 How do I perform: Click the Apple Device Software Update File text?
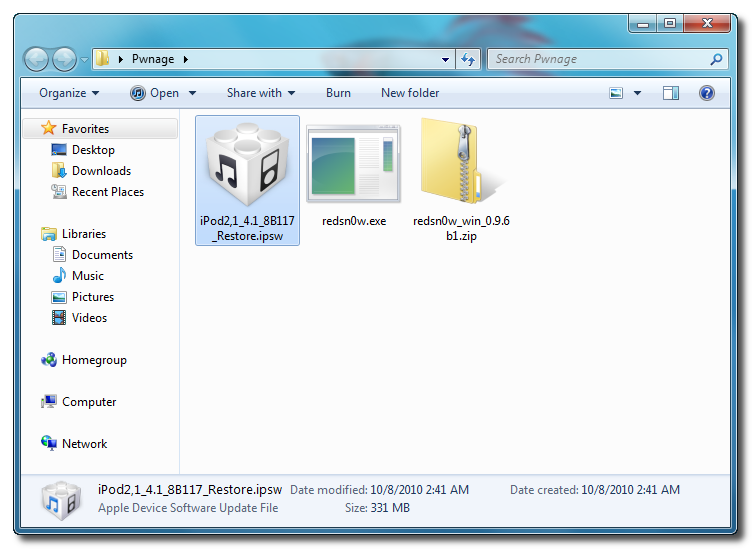coord(188,508)
